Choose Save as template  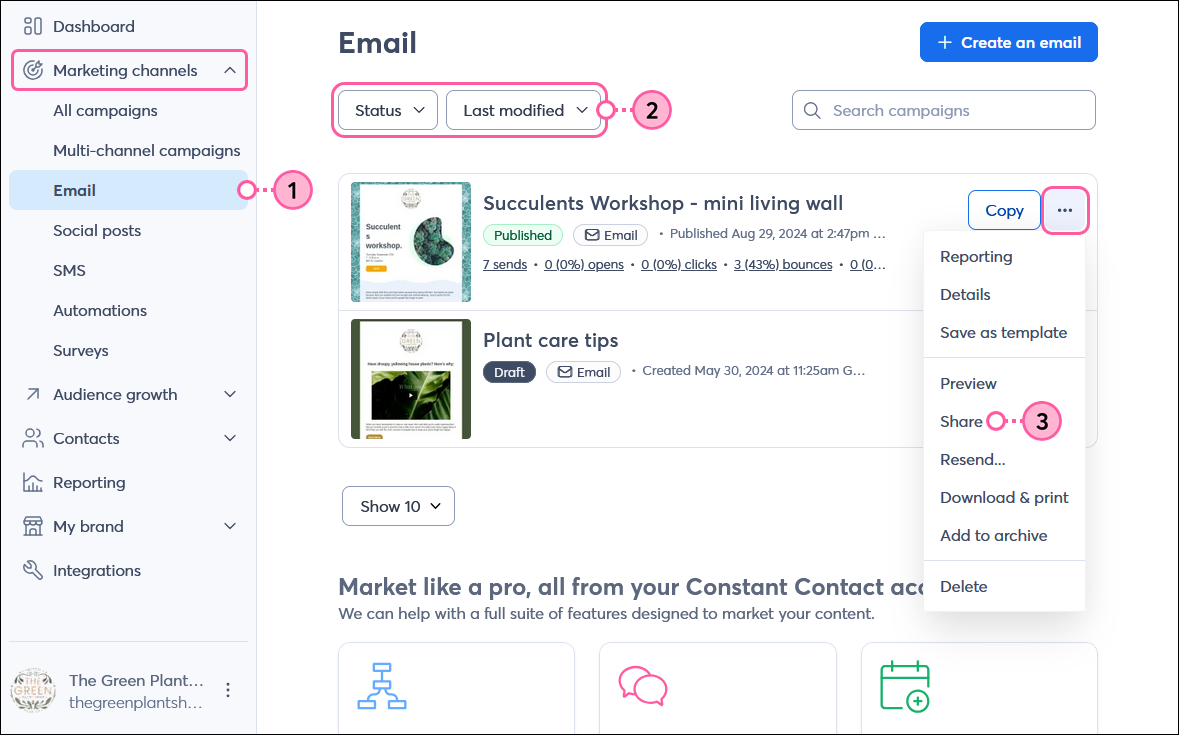[x=1003, y=332]
